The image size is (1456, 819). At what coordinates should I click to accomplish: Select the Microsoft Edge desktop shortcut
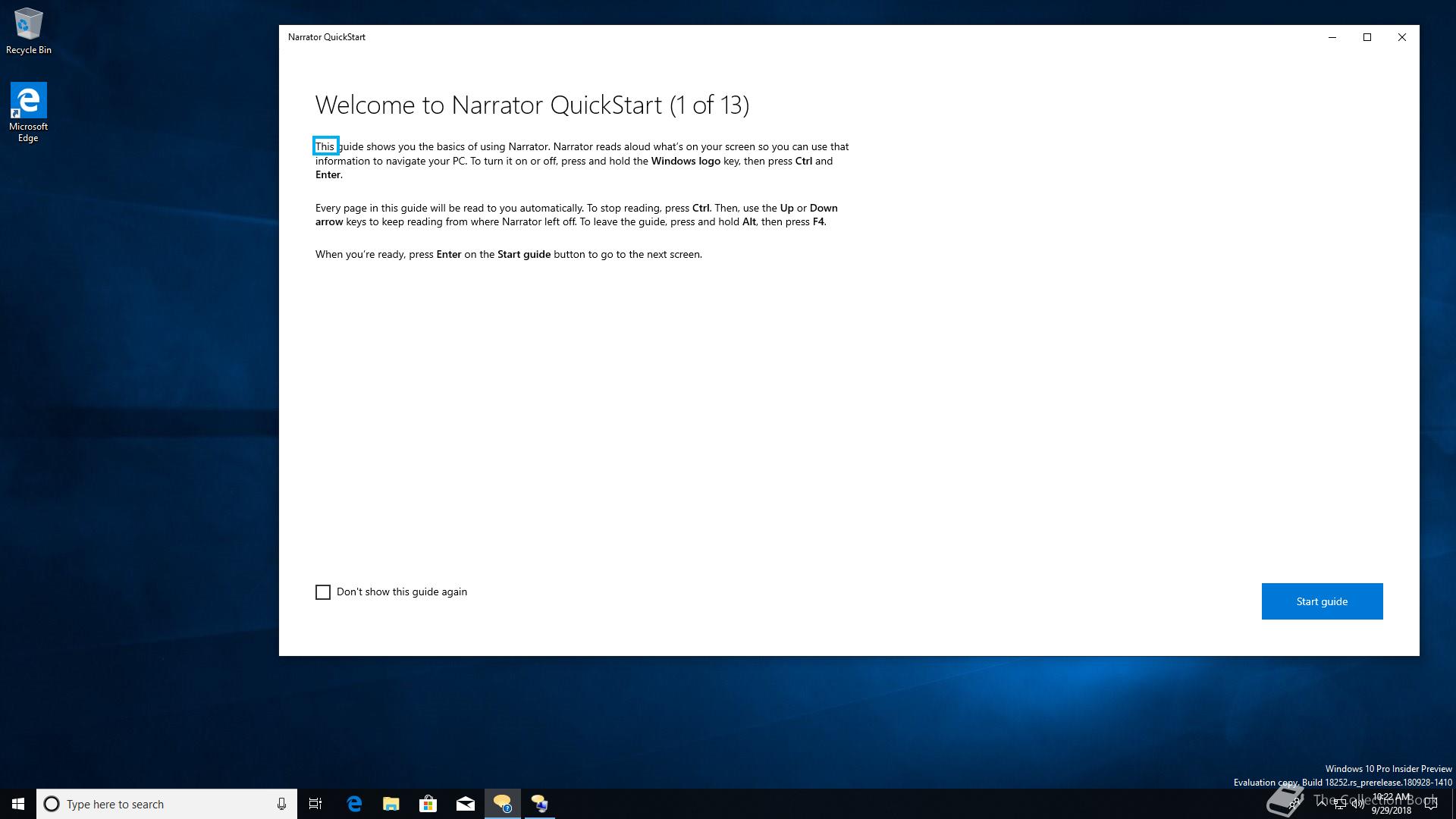pyautogui.click(x=28, y=112)
